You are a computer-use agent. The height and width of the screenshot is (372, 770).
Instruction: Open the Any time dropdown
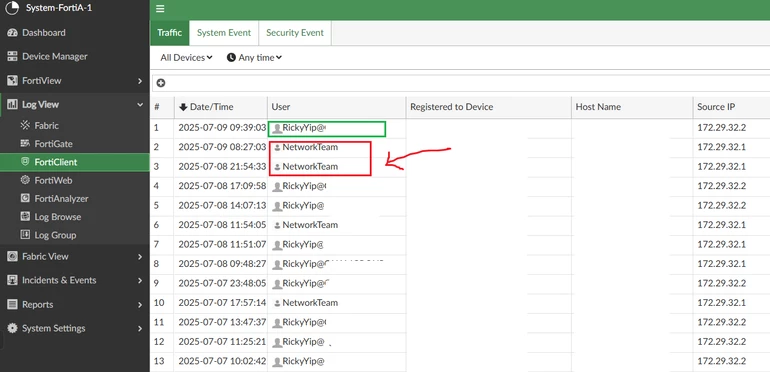click(254, 57)
